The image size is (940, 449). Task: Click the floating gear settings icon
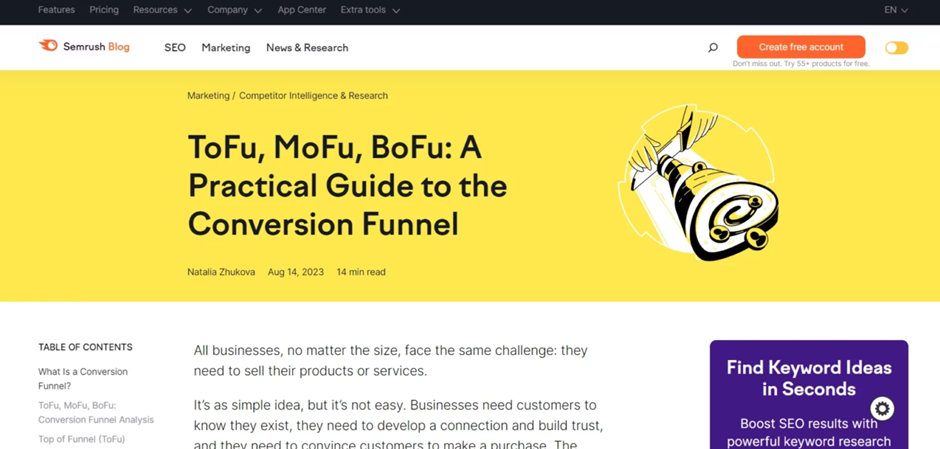tap(882, 409)
